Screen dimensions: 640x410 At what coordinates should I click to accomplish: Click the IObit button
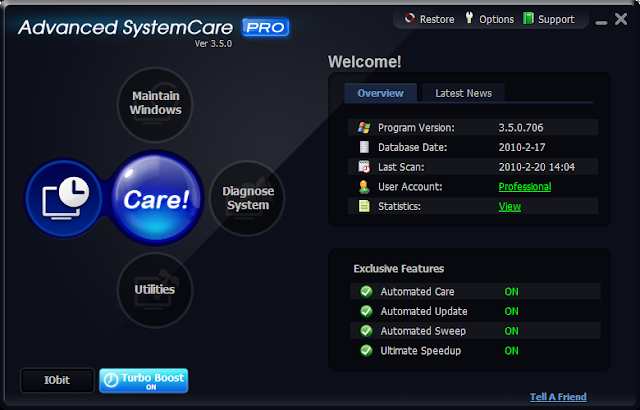coord(57,380)
